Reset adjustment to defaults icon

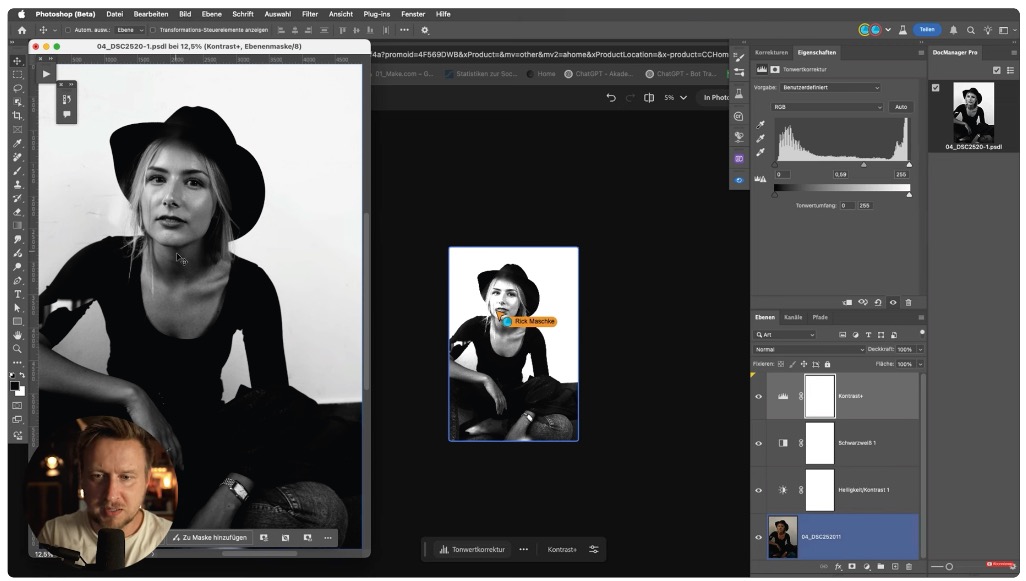(877, 302)
